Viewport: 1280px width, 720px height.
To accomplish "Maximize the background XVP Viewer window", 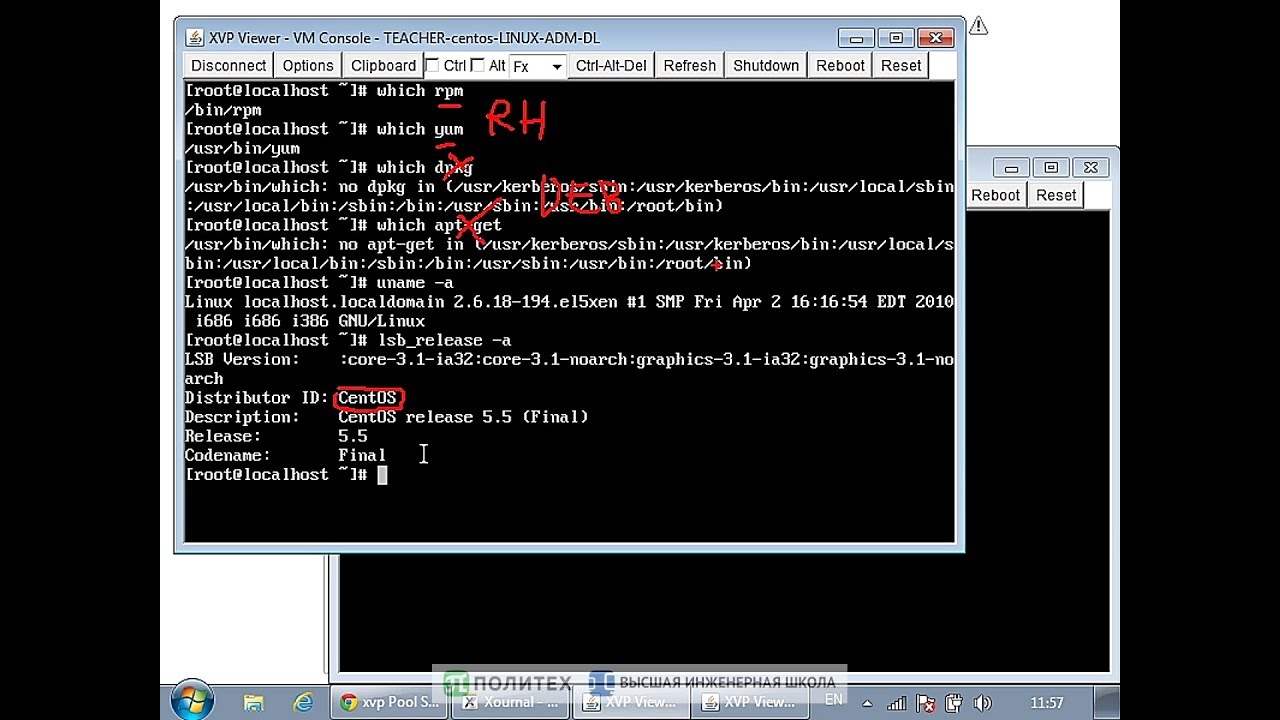I will [x=1051, y=167].
